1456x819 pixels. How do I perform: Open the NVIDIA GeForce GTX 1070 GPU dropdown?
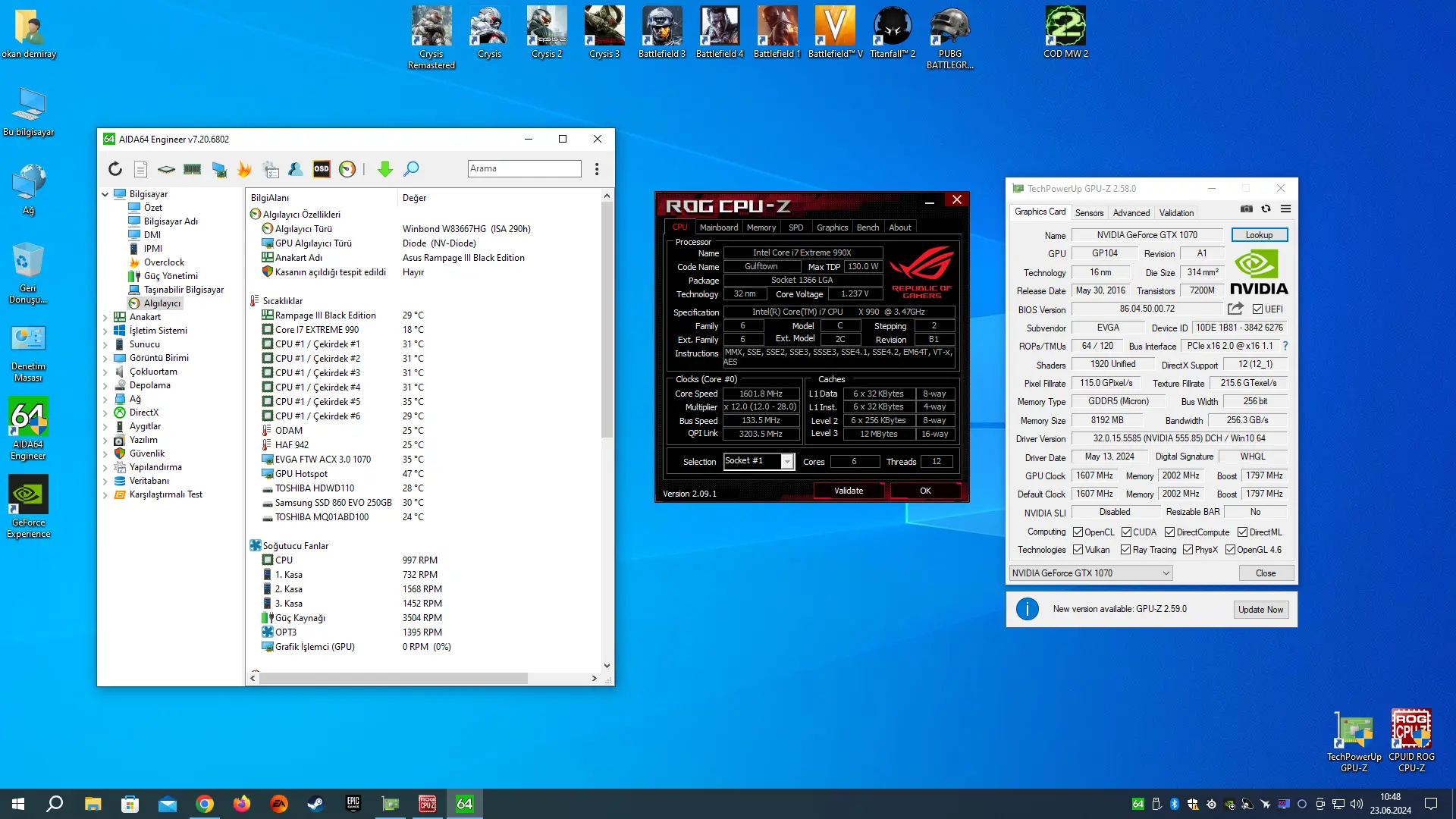pos(1090,573)
